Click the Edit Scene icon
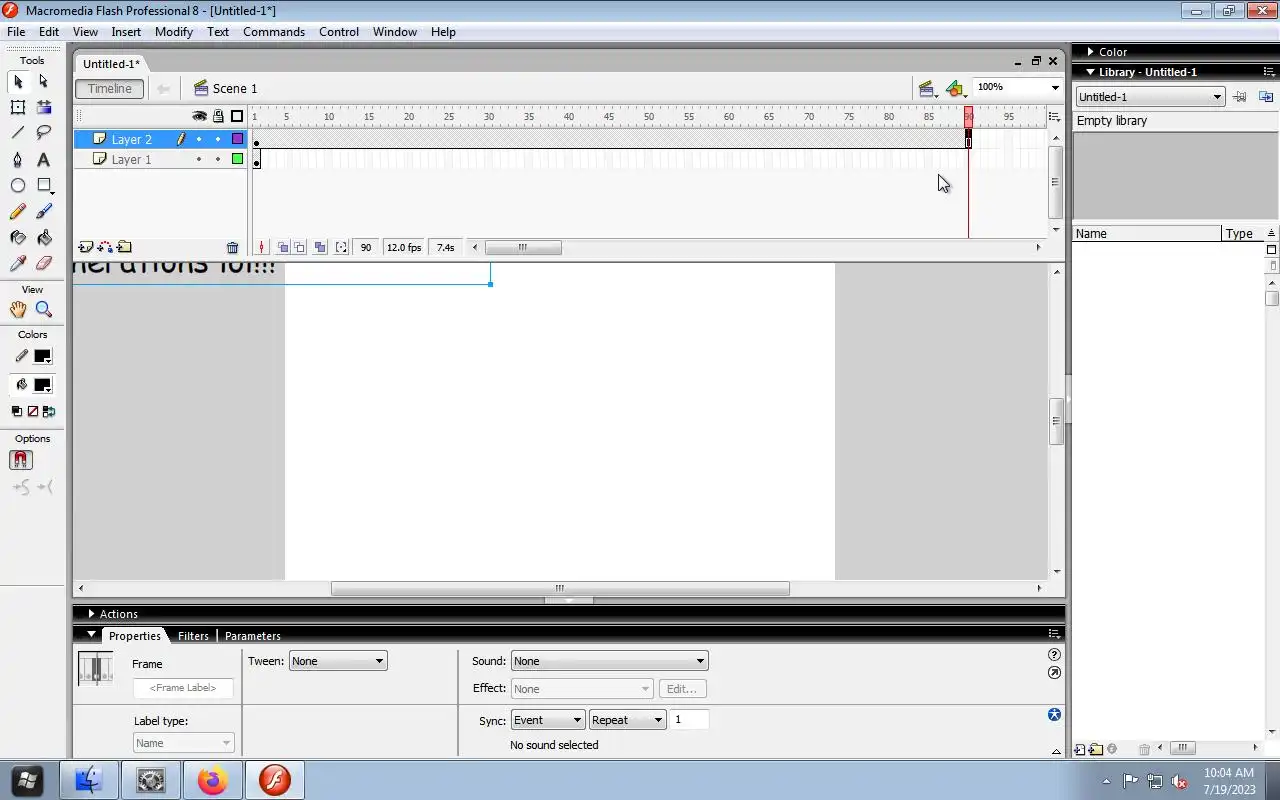1280x800 pixels. 927,89
